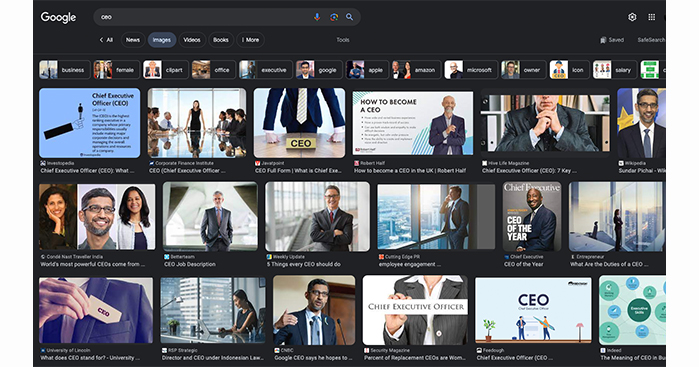Open the Tools options
The height and width of the screenshot is (367, 699).
[343, 40]
